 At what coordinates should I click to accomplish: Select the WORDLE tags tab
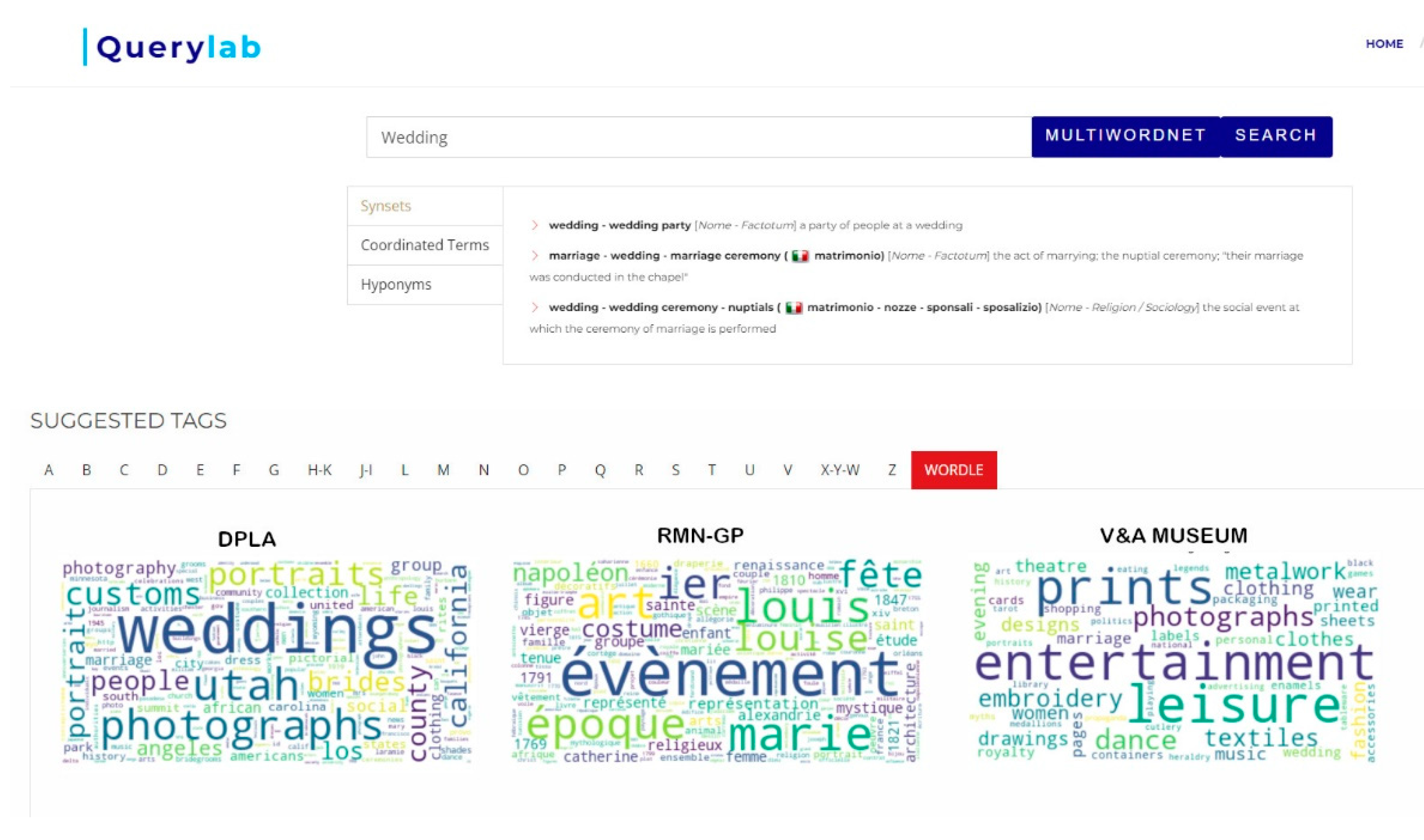click(x=954, y=470)
